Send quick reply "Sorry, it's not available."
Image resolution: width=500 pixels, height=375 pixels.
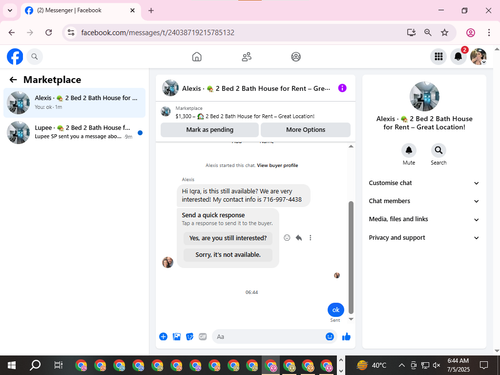[228, 255]
